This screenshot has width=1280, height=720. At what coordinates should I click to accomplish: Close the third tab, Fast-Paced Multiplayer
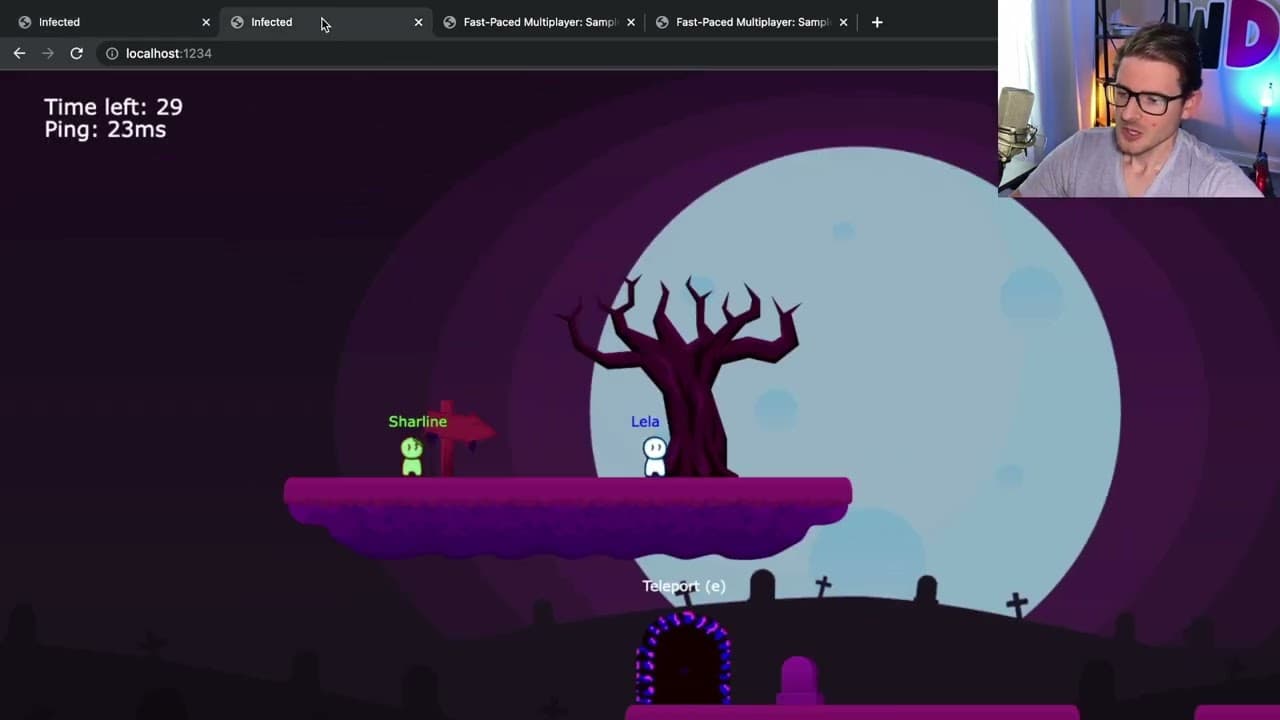click(x=630, y=22)
